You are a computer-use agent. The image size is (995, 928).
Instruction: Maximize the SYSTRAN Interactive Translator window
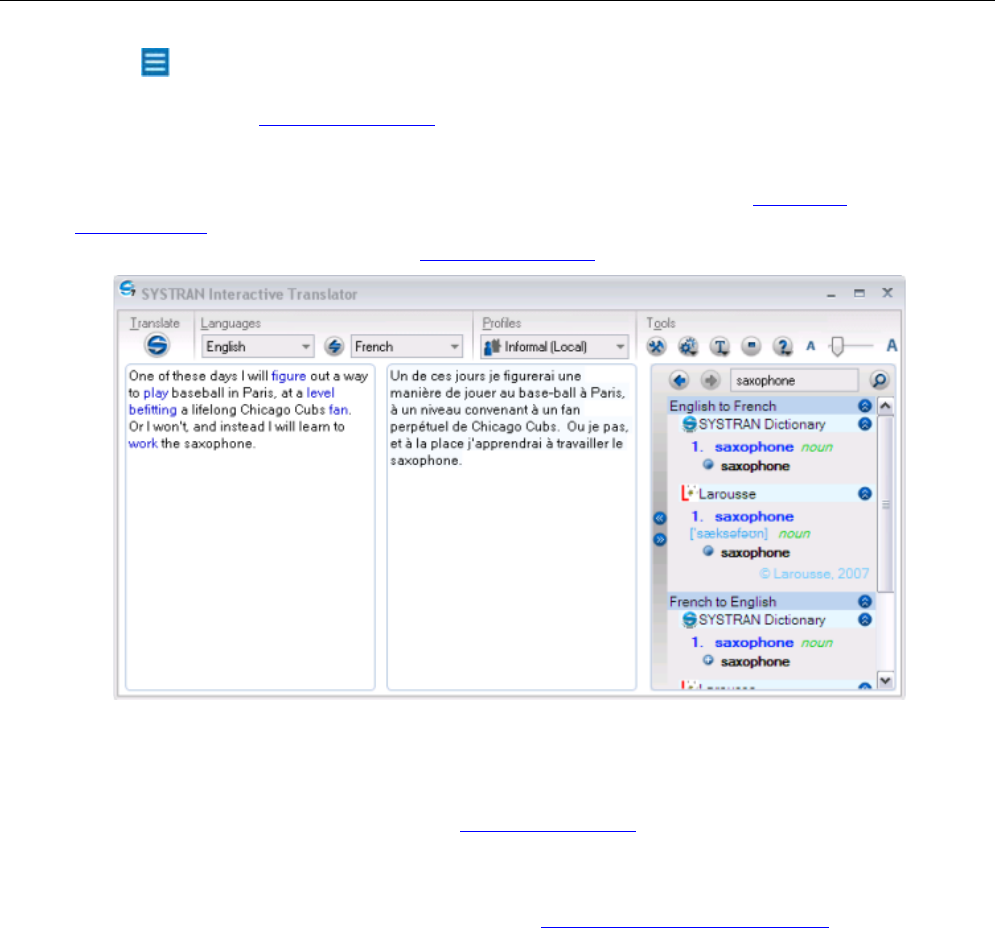859,293
